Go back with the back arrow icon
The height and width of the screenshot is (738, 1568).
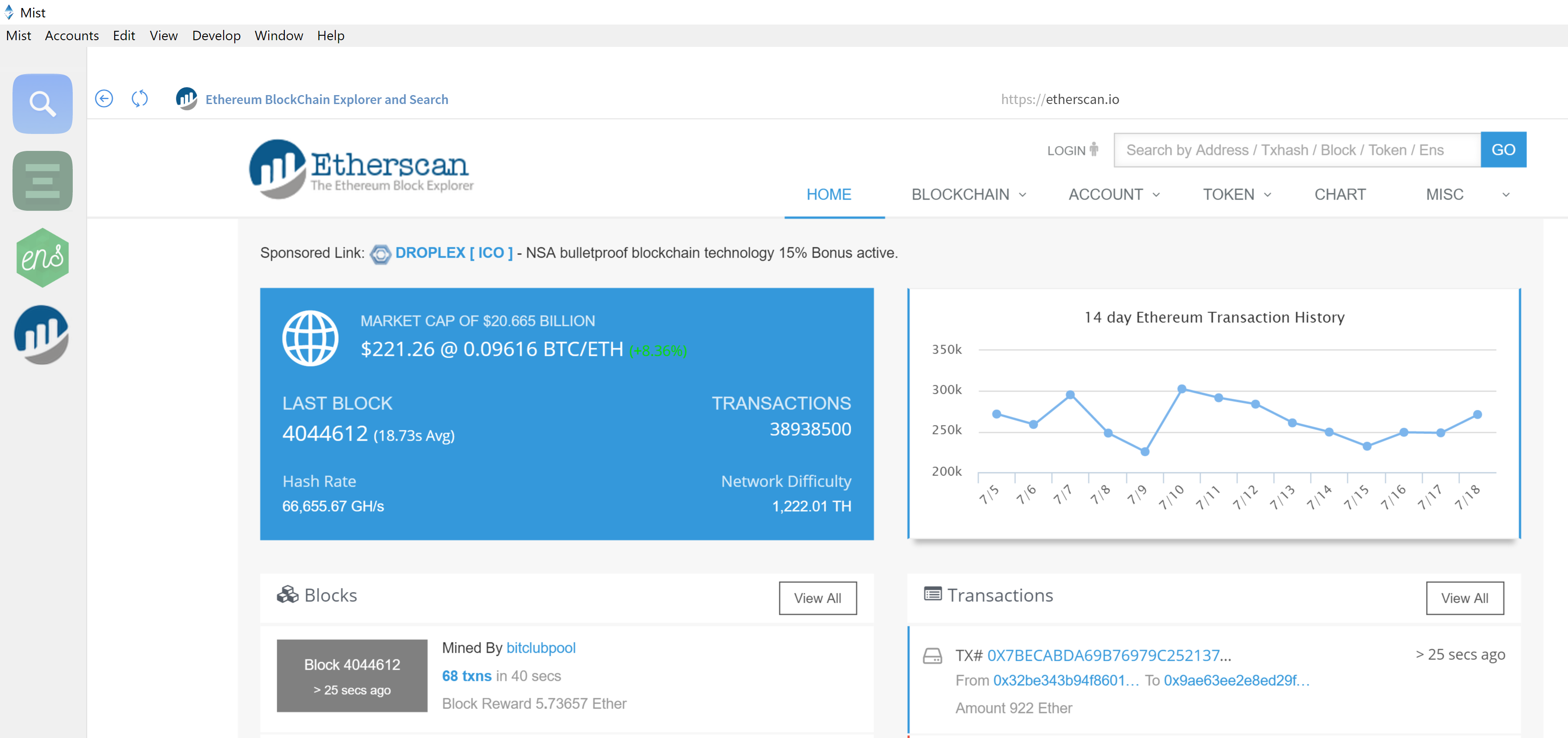(x=104, y=99)
